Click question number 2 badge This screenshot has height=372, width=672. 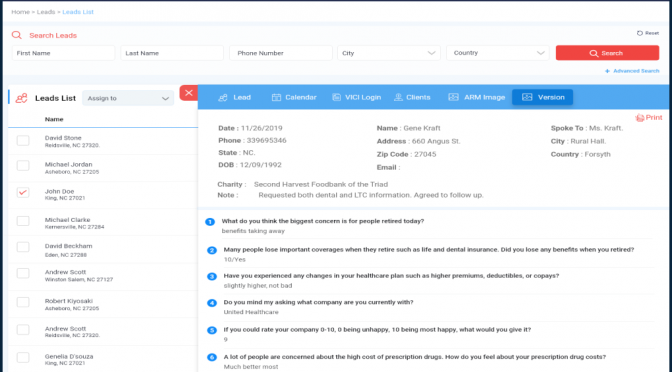click(x=212, y=250)
